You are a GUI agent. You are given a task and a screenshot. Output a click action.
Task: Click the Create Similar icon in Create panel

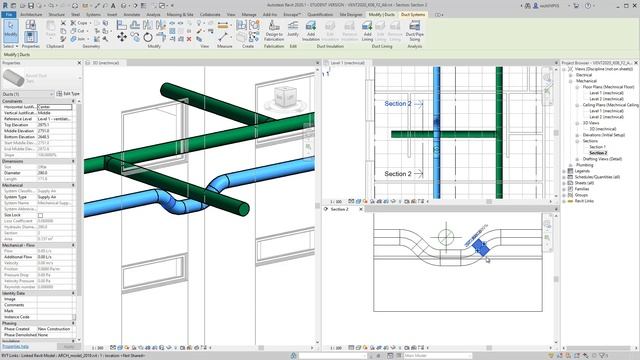(x=254, y=37)
